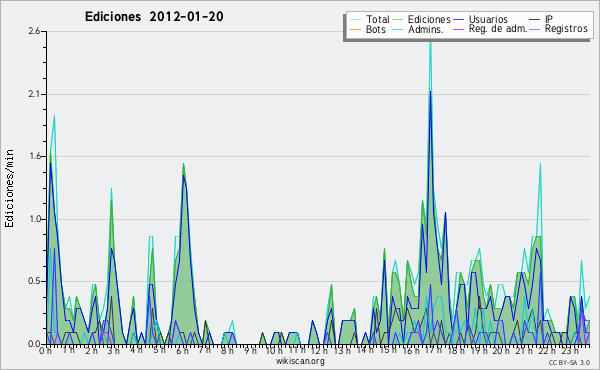Click the highest peak at 17 h
This screenshot has height=370, width=600.
430,42
